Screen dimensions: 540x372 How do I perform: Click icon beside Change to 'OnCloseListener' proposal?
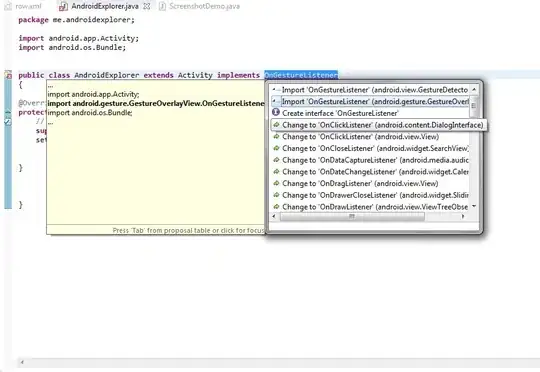coord(276,148)
